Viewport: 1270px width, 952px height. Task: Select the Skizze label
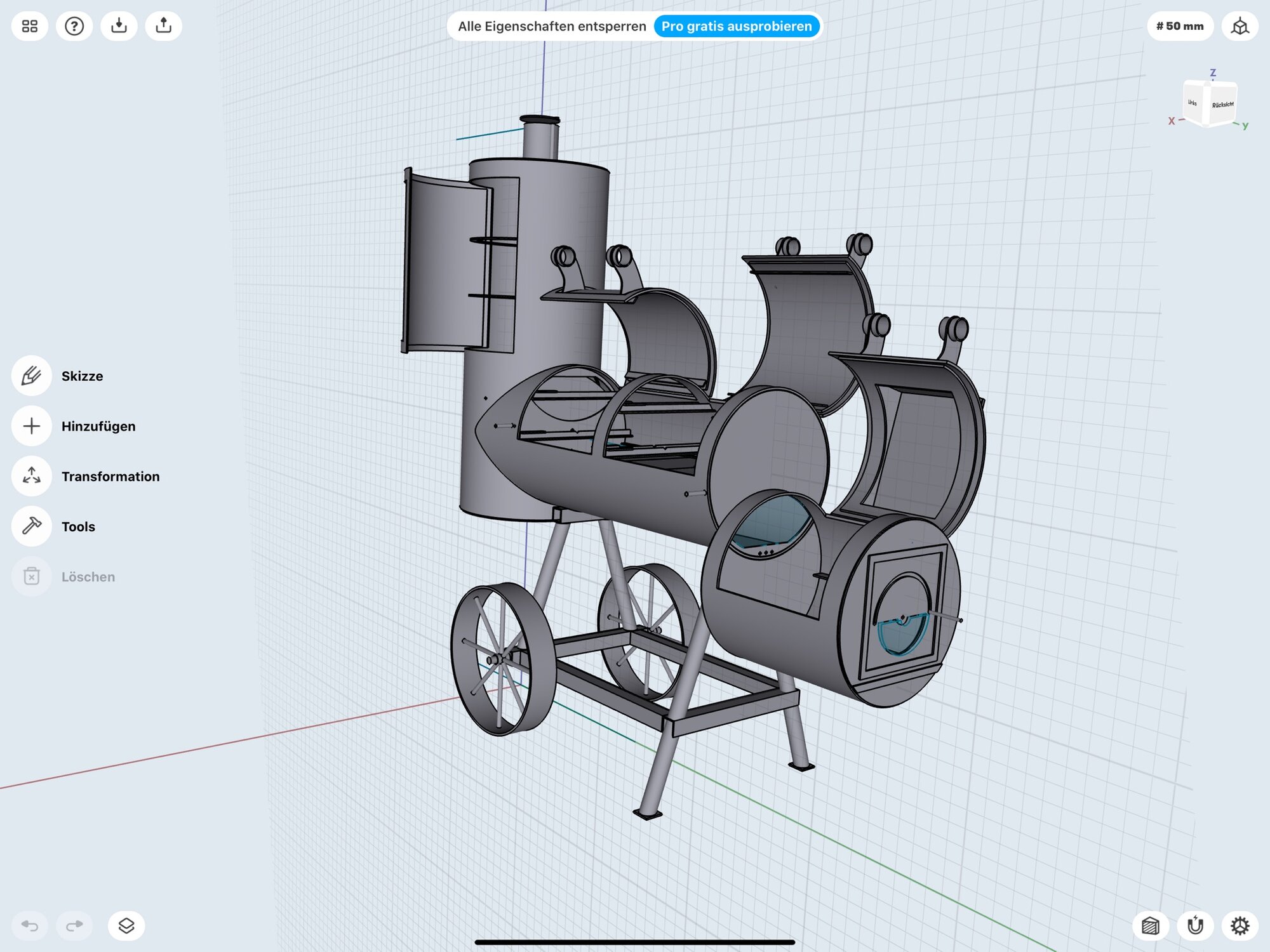coord(82,376)
